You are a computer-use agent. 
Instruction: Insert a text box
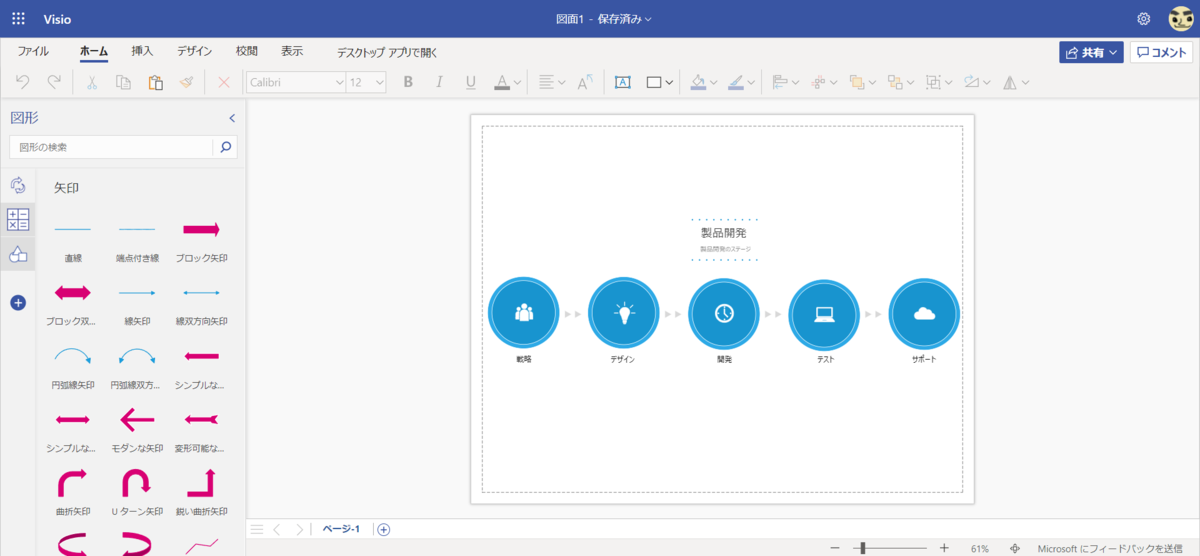tap(622, 83)
